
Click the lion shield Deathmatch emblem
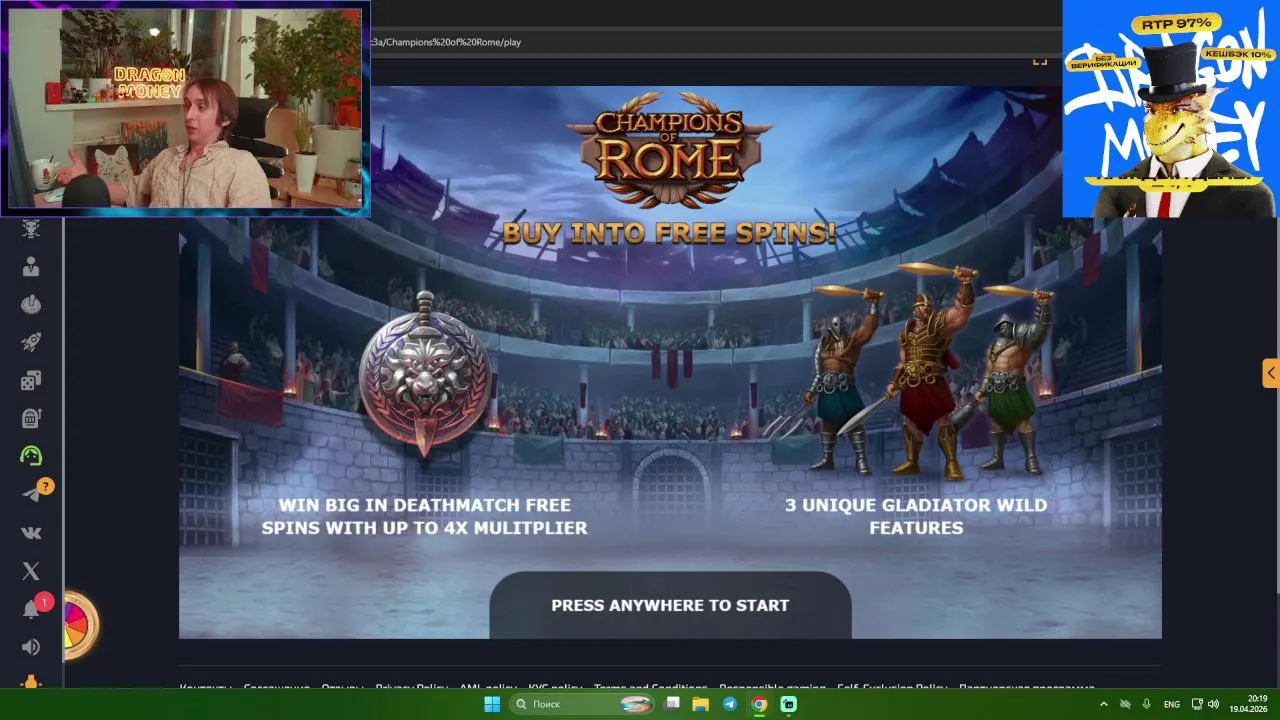pyautogui.click(x=425, y=375)
